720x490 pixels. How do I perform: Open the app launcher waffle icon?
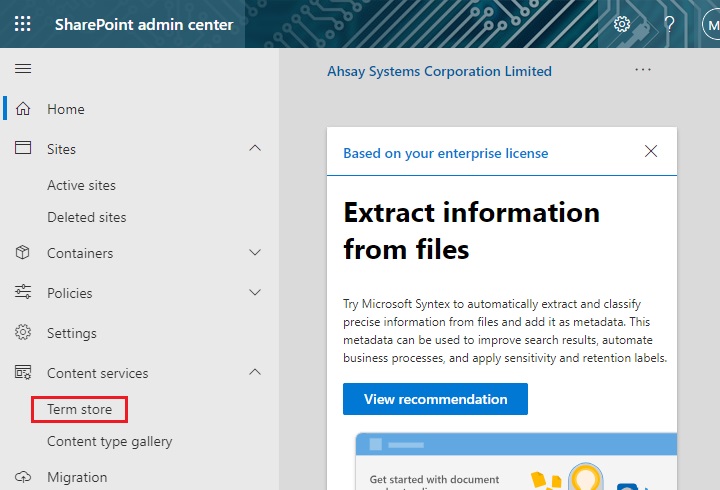point(22,24)
